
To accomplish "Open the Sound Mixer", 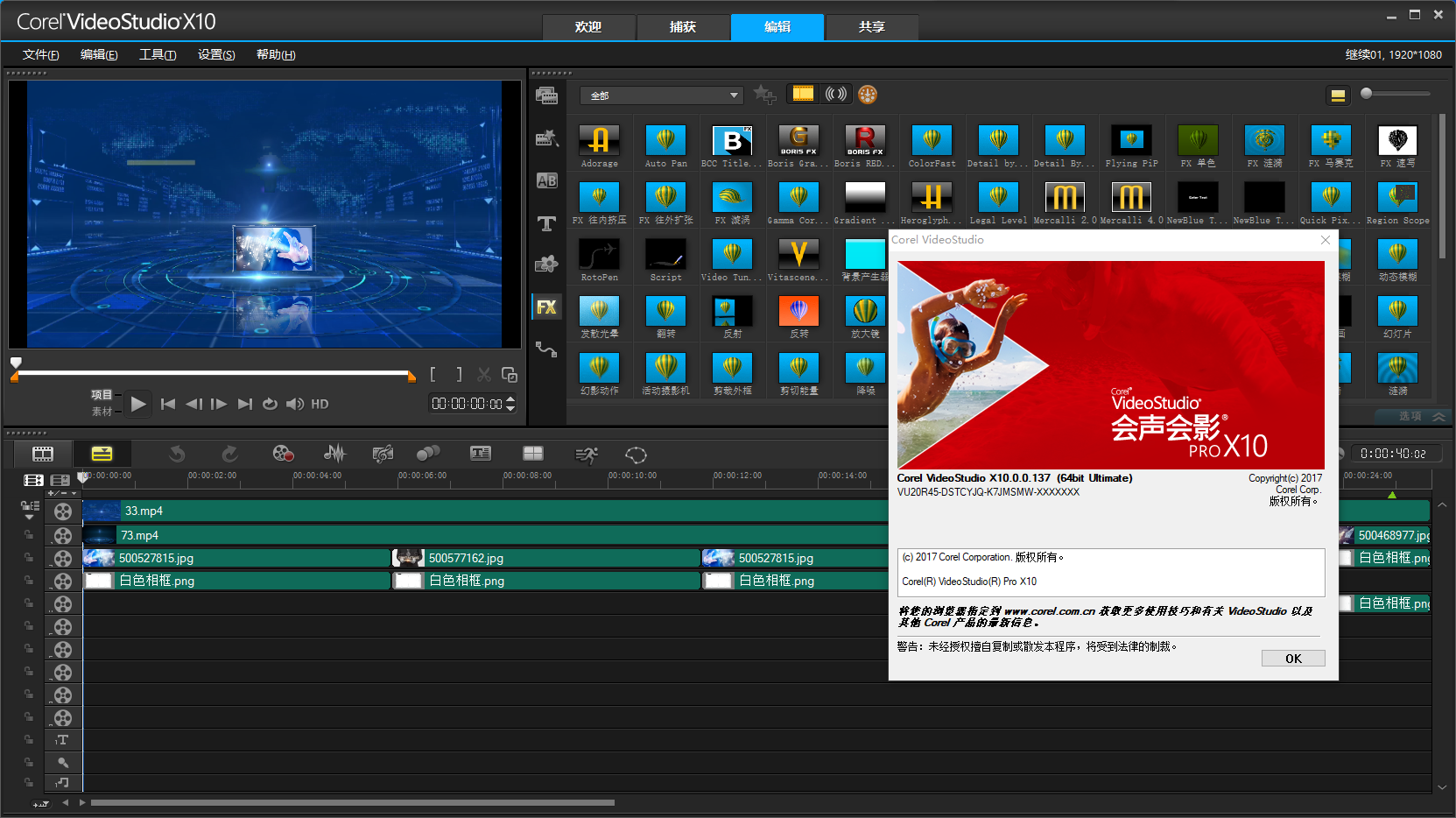I will pyautogui.click(x=334, y=454).
